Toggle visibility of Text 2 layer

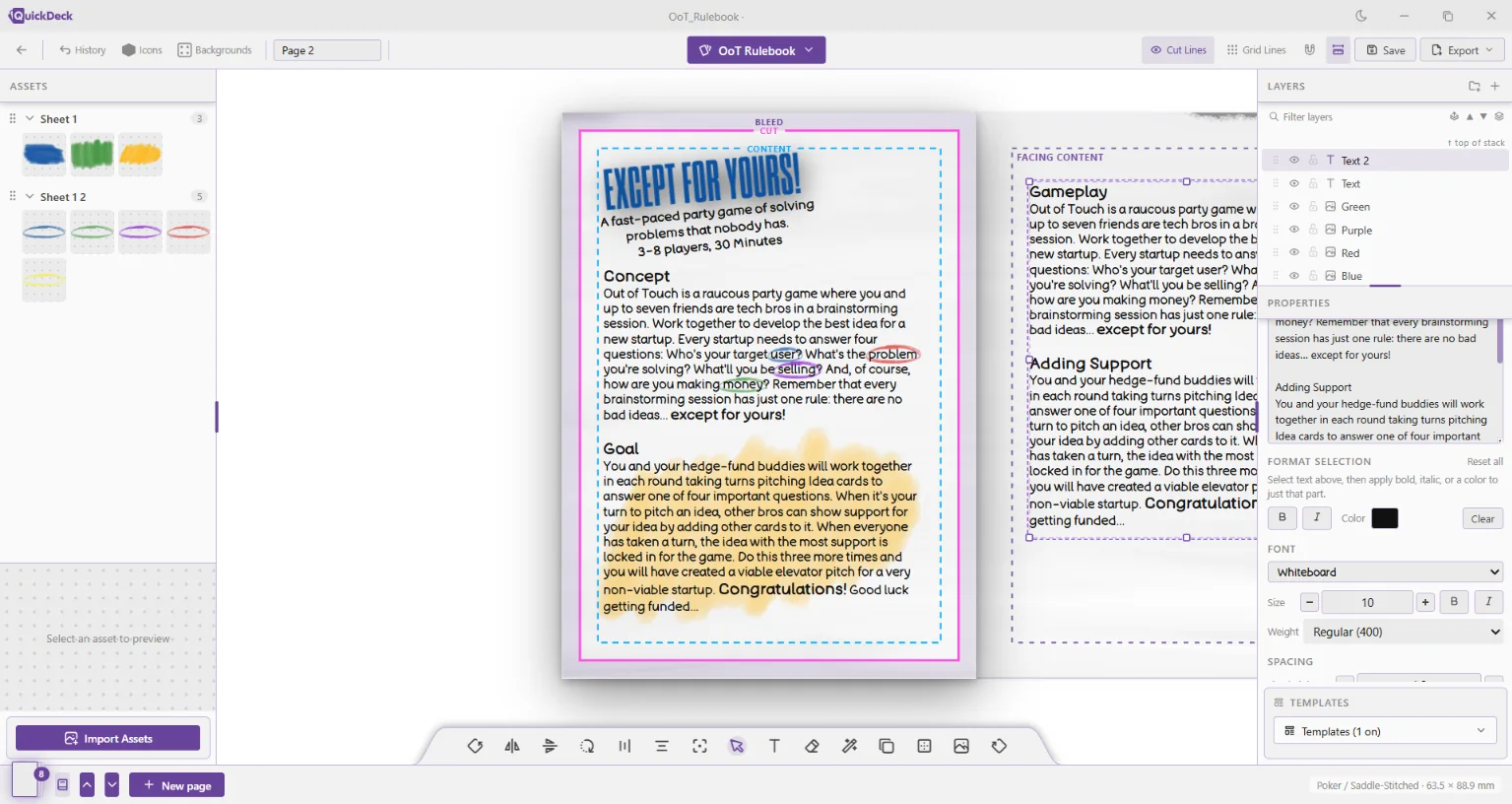click(1294, 160)
